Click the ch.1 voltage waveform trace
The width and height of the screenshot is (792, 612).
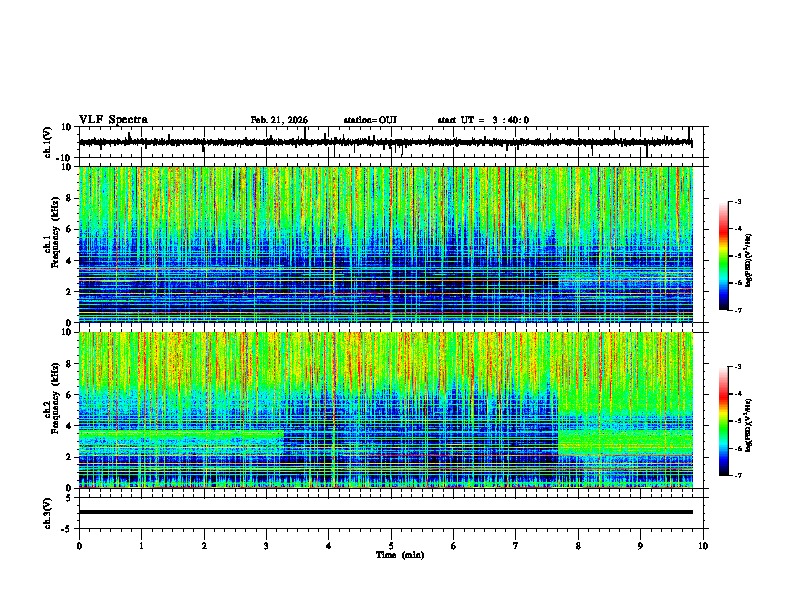tap(385, 142)
